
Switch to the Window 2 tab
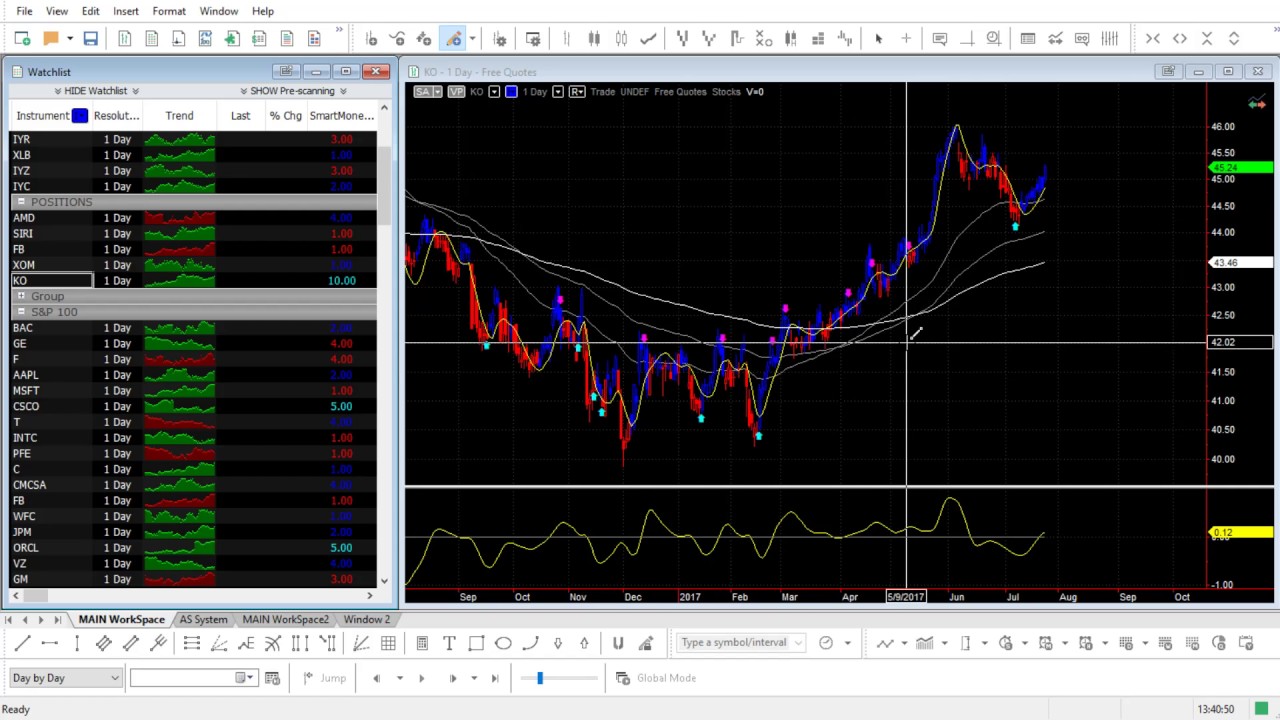[x=366, y=620]
